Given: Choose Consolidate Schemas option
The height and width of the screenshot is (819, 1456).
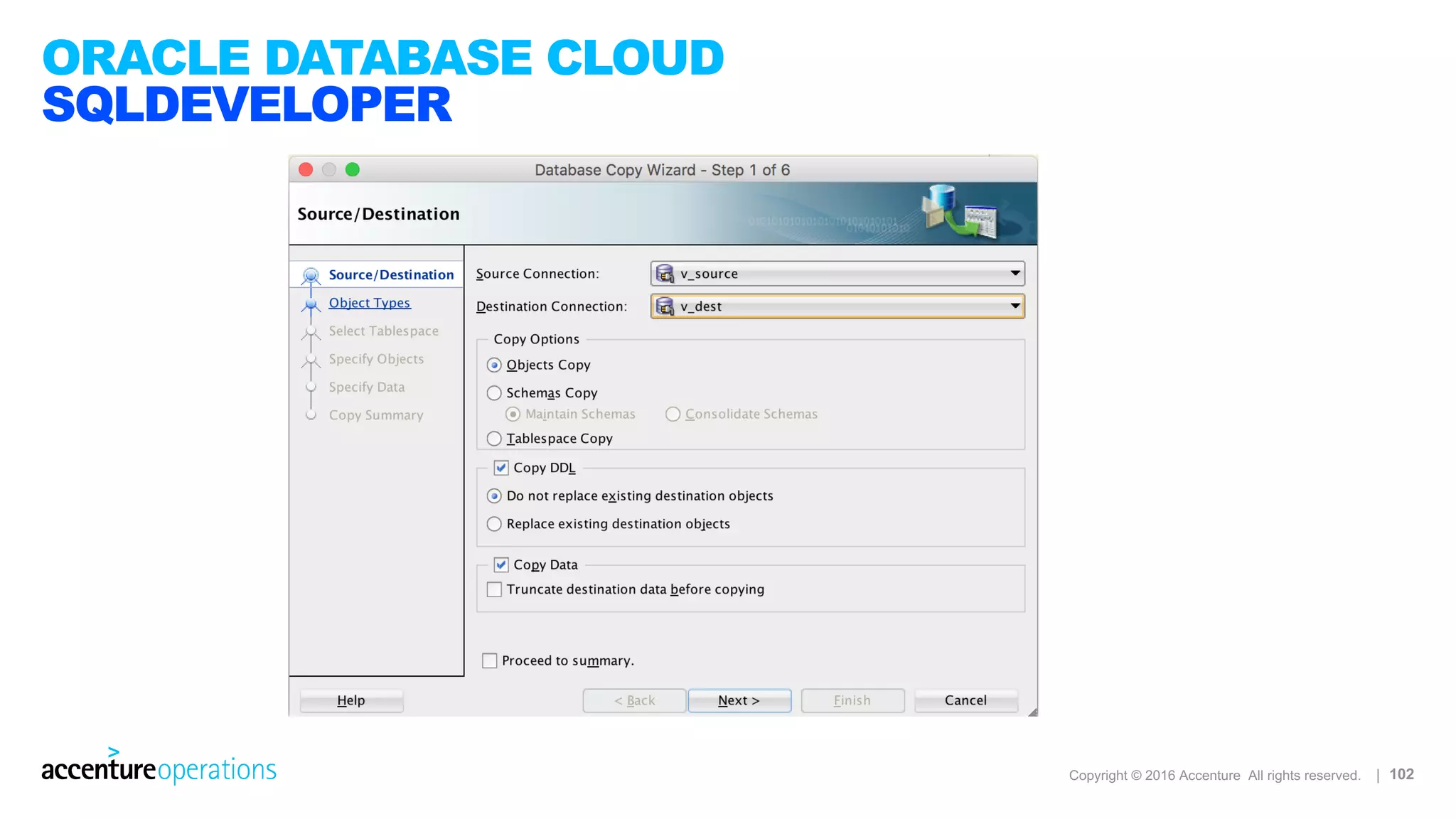Looking at the screenshot, I should (x=673, y=414).
